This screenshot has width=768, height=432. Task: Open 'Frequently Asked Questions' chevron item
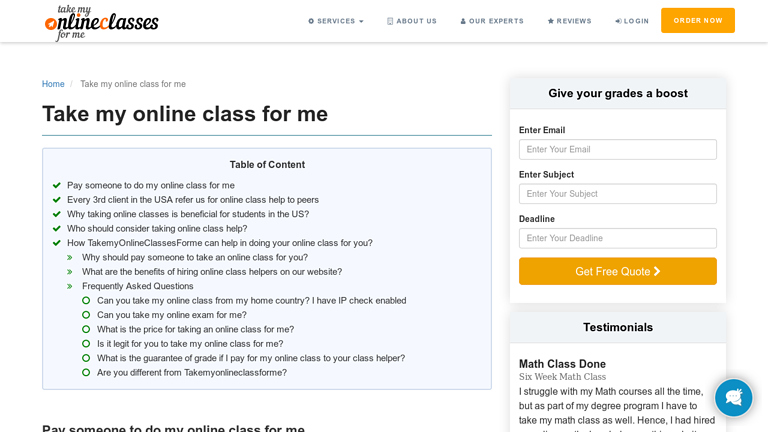coord(70,286)
